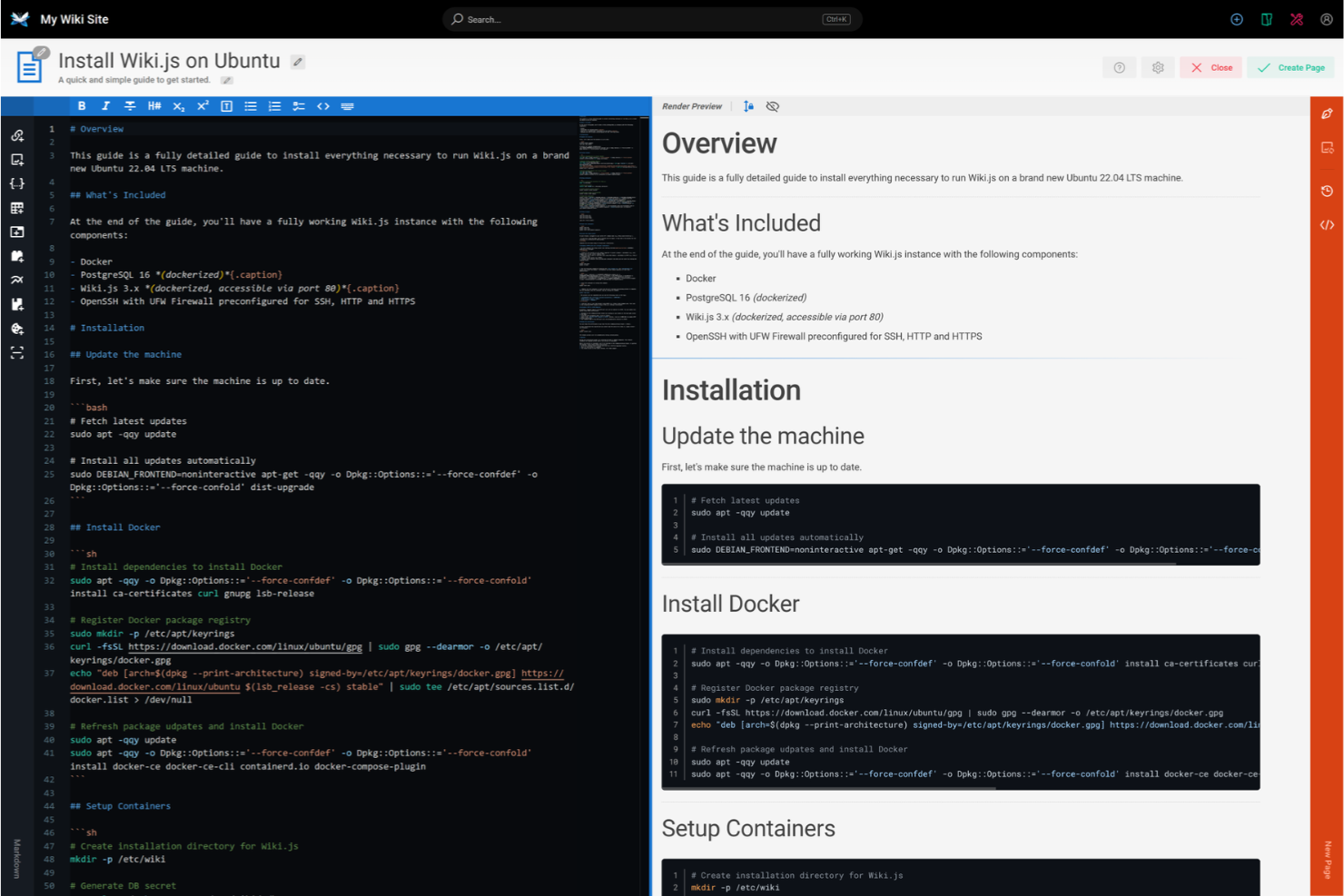1344x896 pixels.
Task: Hide the render preview with the eye icon
Action: [772, 106]
